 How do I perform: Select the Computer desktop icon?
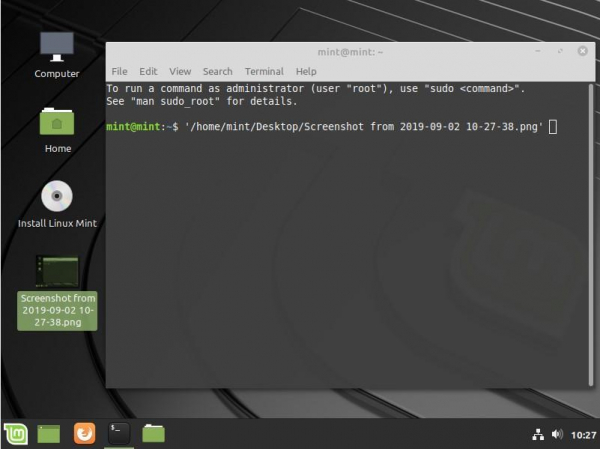(57, 47)
